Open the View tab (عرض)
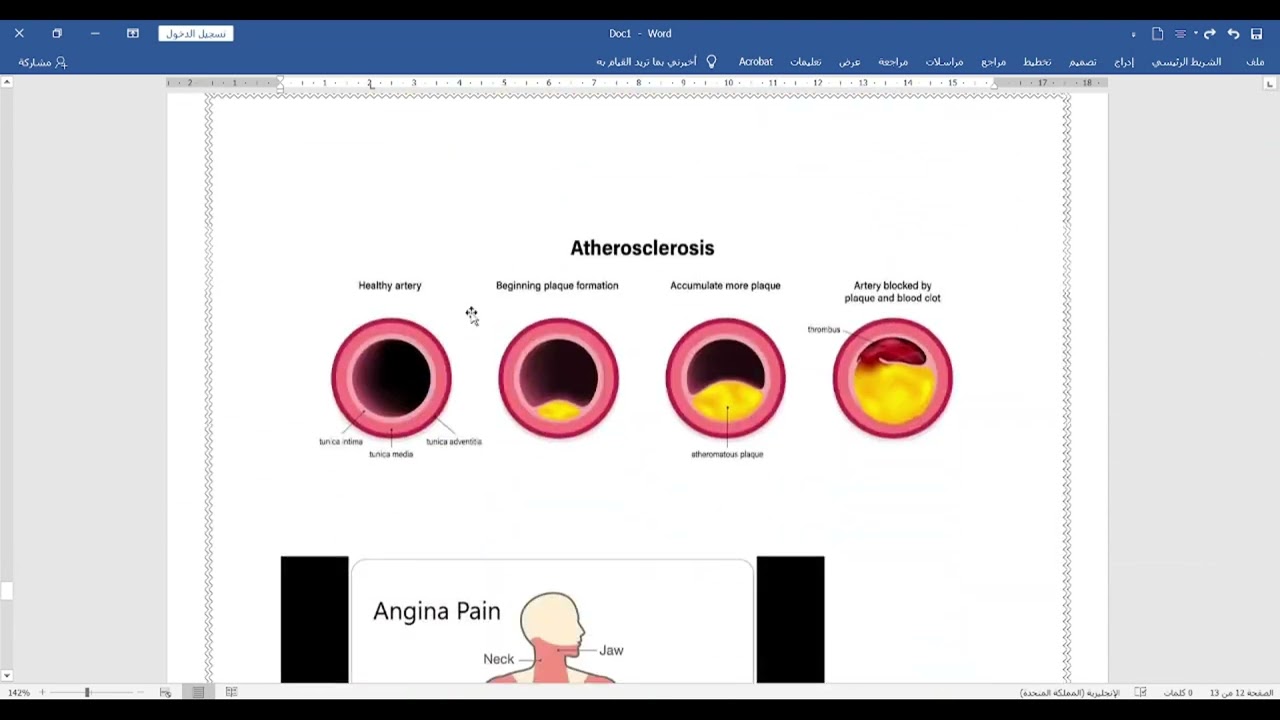This screenshot has height=720, width=1280. pos(850,62)
